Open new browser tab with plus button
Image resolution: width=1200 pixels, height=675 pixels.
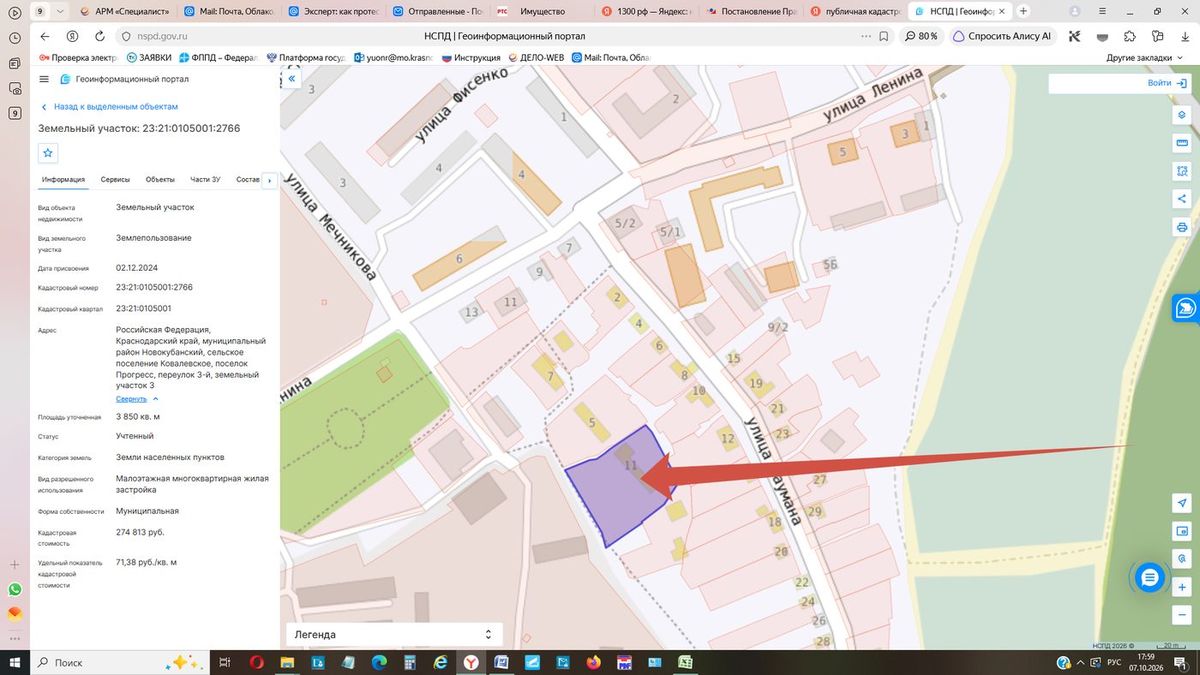click(x=1022, y=11)
